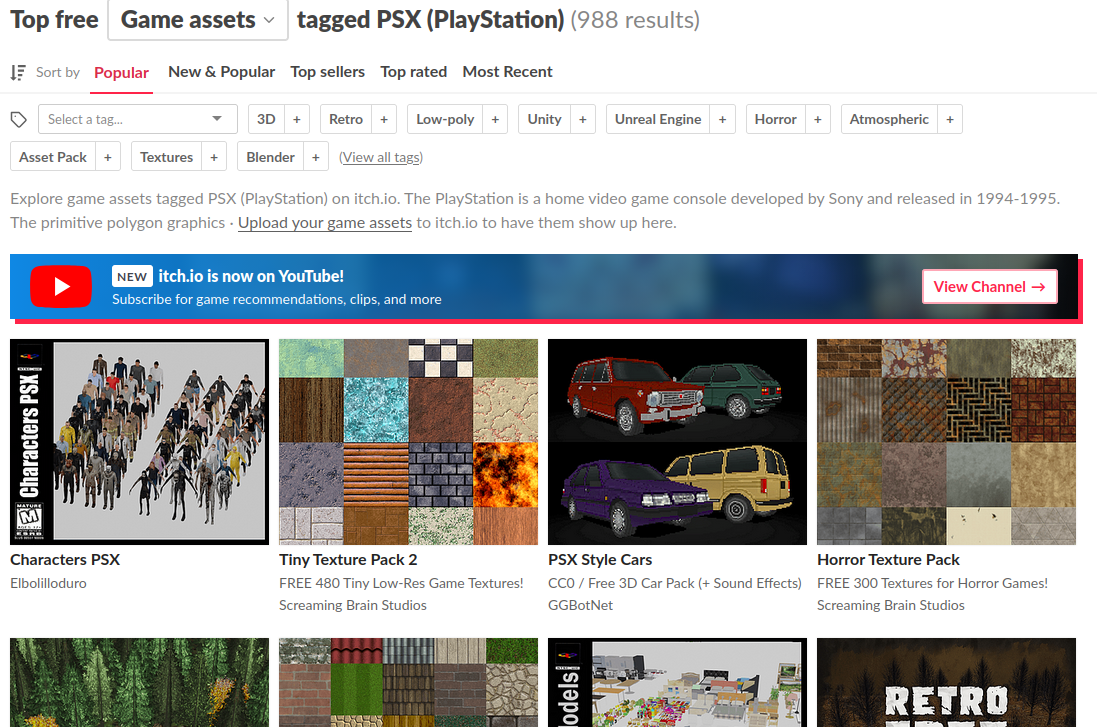This screenshot has height=727, width=1097.
Task: Open Screaming Brain Studios under Tiny Texture Pack 2
Action: [x=353, y=605]
